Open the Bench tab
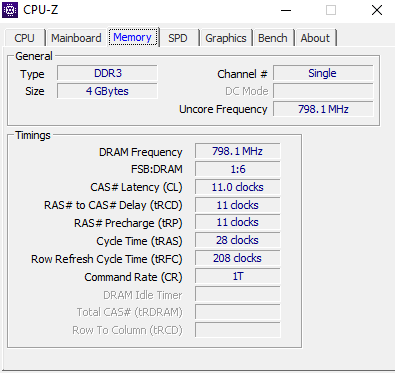 pyautogui.click(x=273, y=38)
